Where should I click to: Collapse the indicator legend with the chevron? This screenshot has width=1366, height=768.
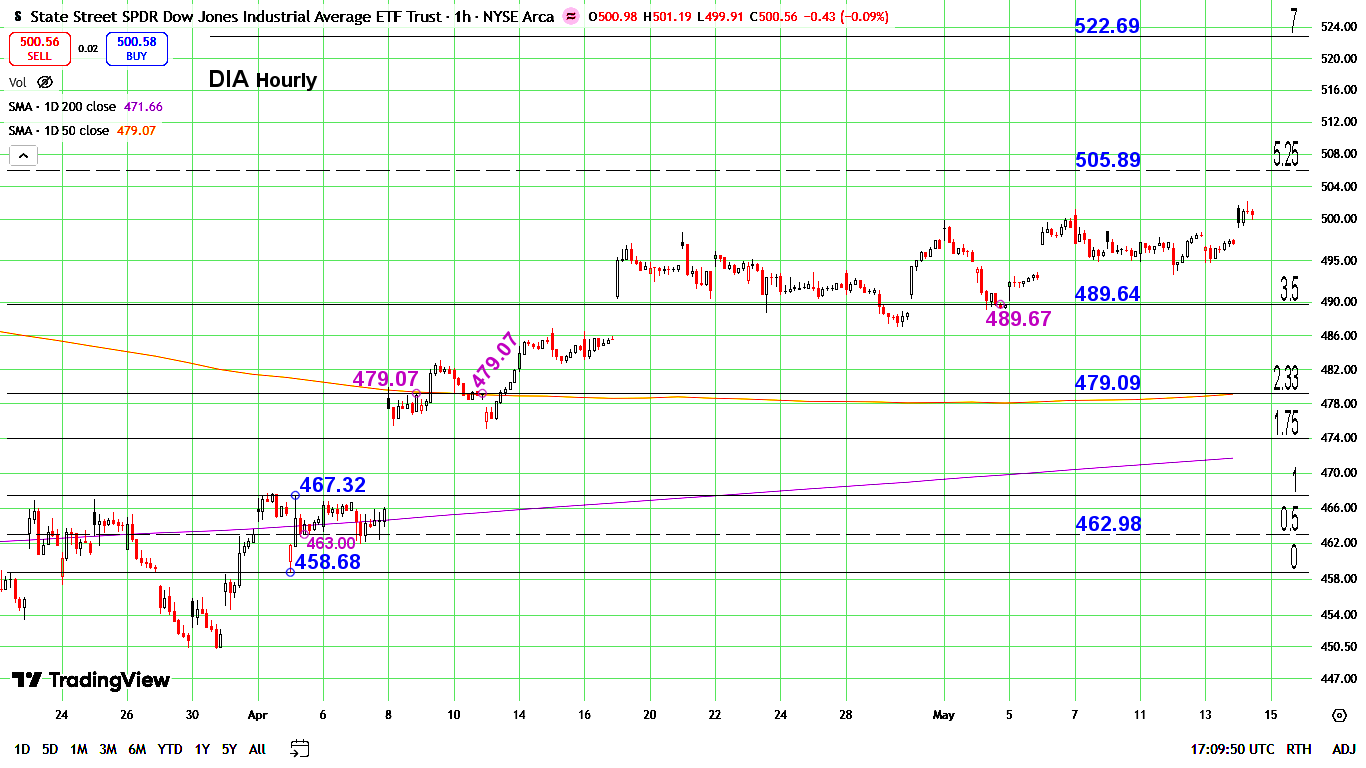[23, 155]
